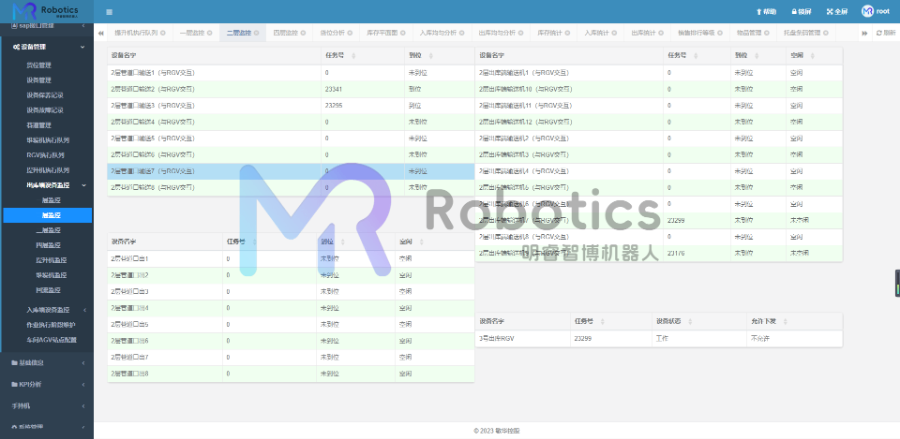Click the root user avatar
900x439 pixels.
coord(868,11)
